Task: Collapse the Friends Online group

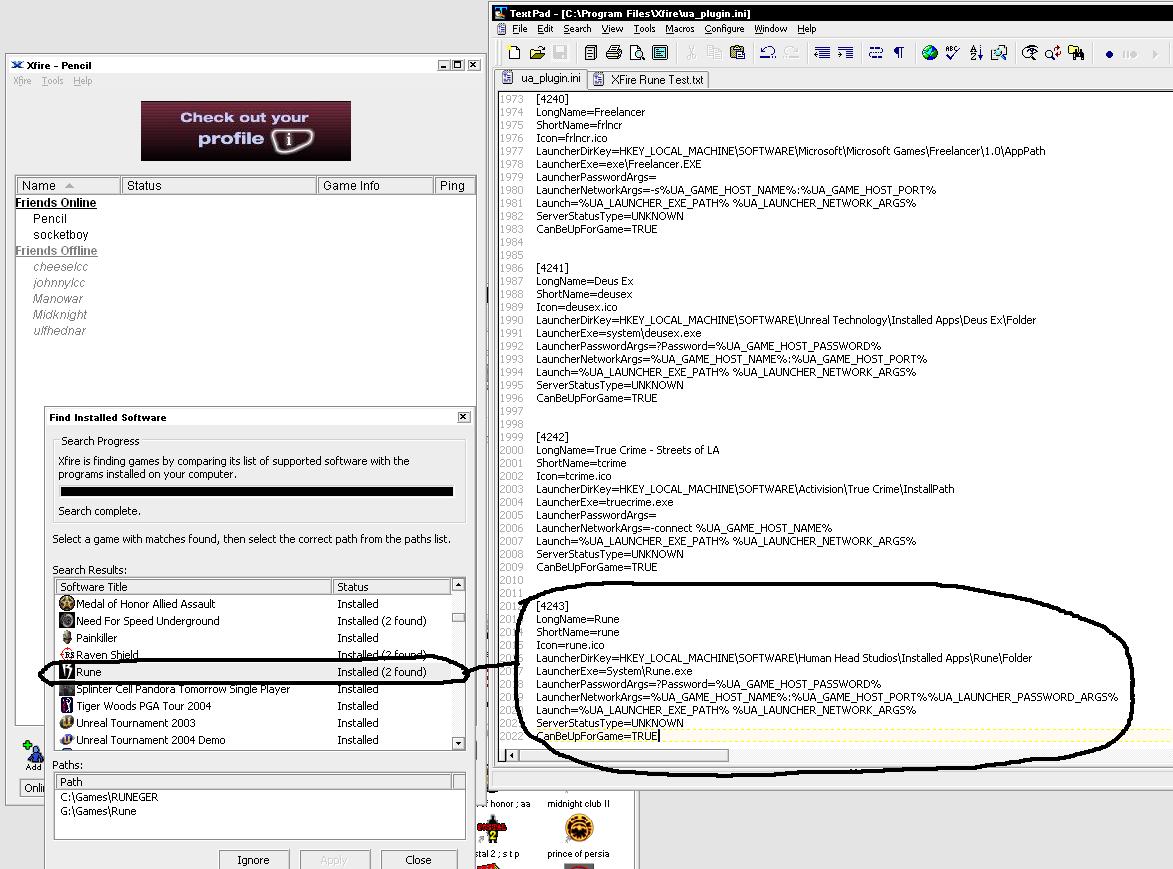Action: 55,203
